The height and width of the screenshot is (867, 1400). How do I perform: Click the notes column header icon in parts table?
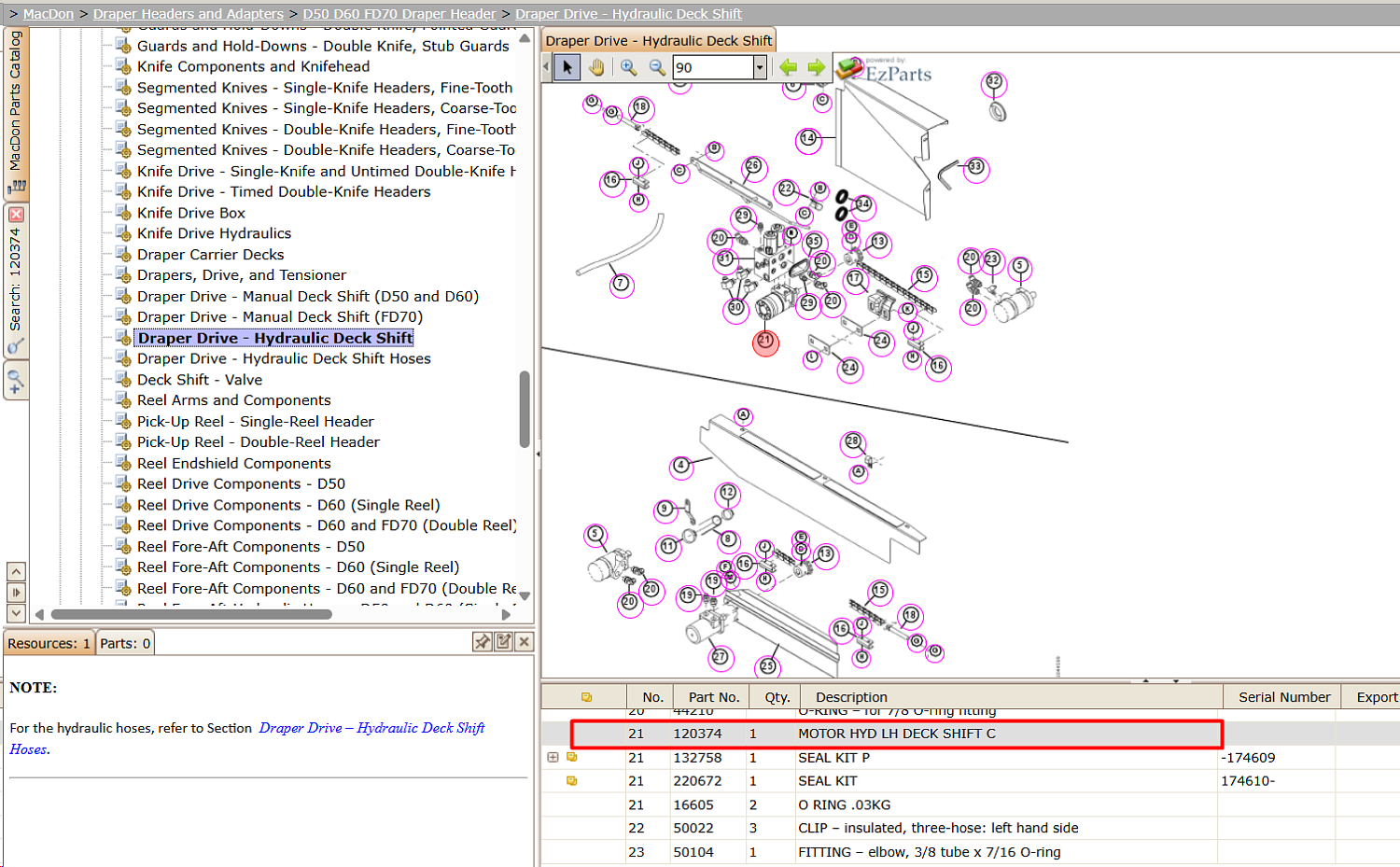click(587, 697)
